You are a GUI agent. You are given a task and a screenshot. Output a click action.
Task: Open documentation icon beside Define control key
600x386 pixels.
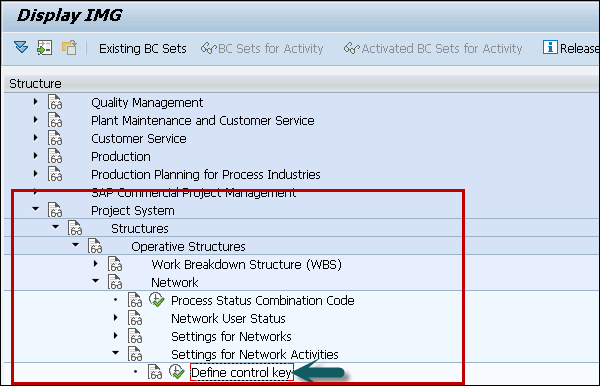point(155,372)
